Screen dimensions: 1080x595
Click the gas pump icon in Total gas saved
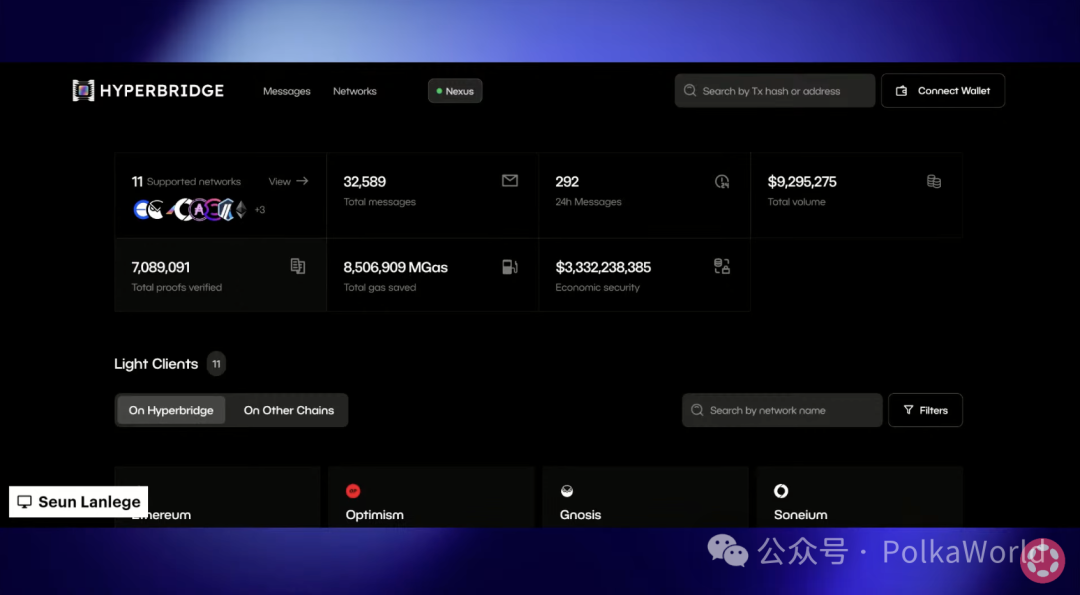tap(510, 267)
